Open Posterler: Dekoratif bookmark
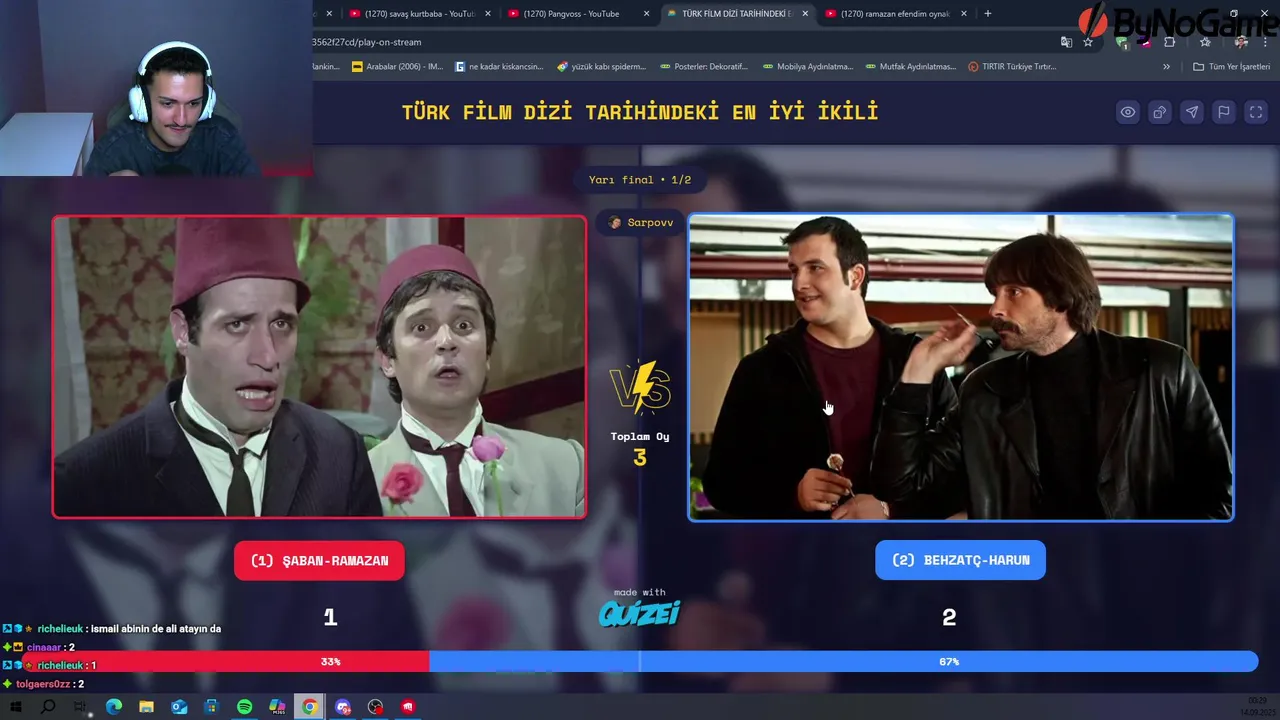The width and height of the screenshot is (1280, 720). (704, 67)
